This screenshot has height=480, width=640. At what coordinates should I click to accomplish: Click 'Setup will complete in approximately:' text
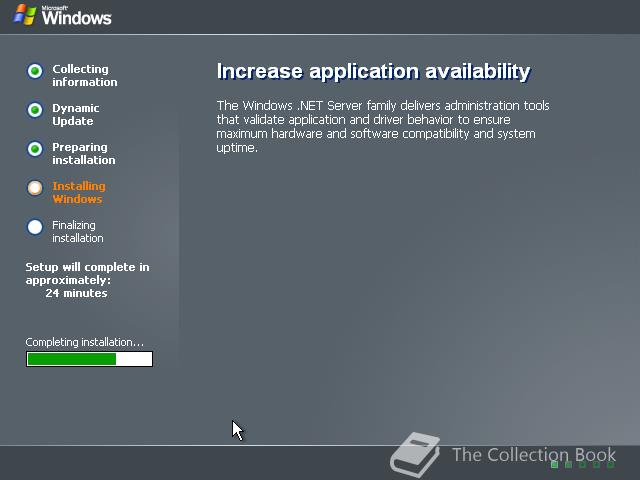pos(87,273)
